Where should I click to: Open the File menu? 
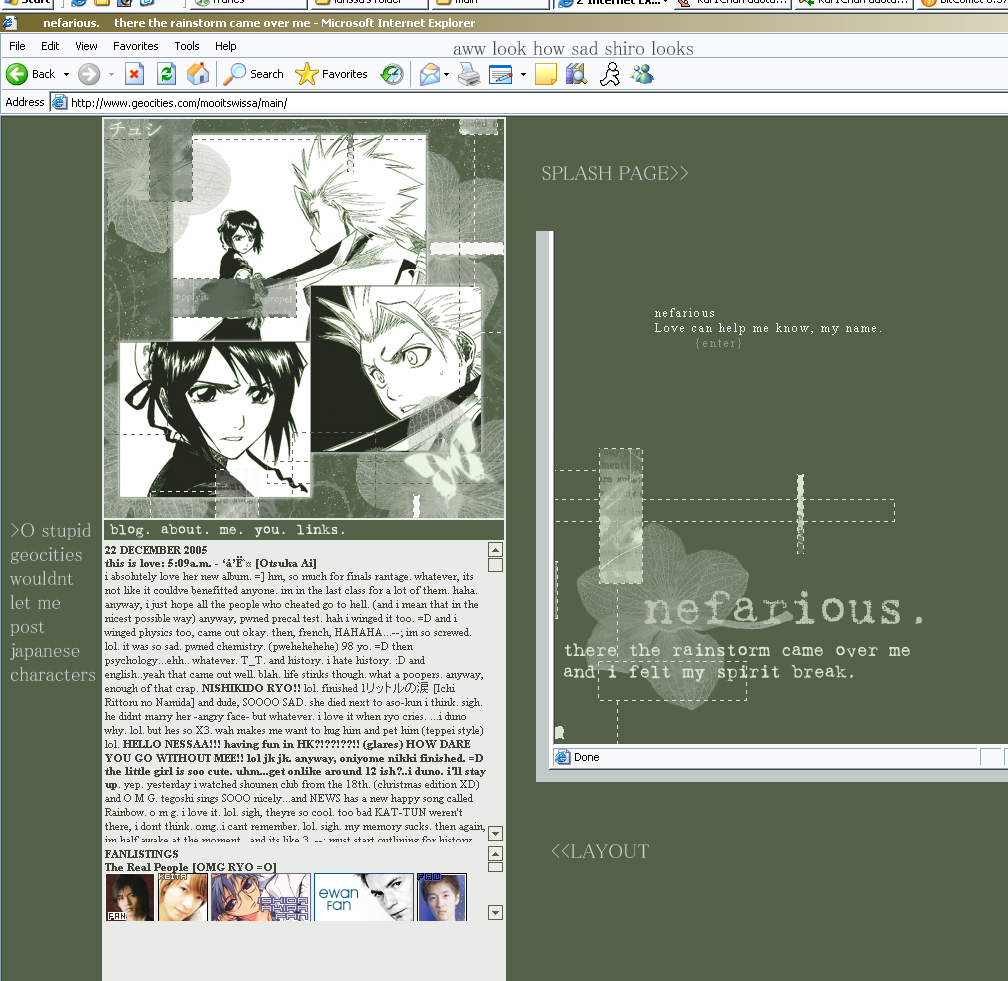17,46
